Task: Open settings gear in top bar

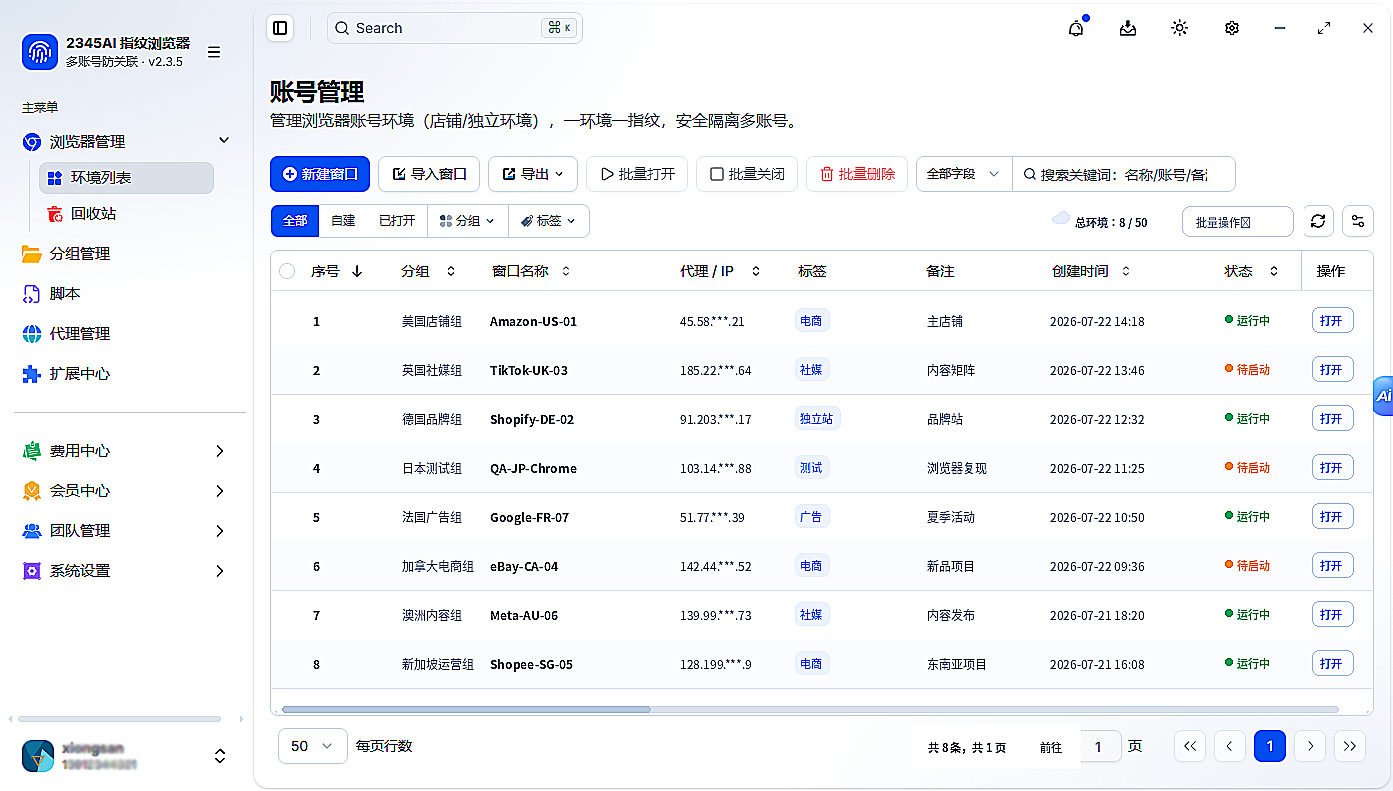Action: 1232,28
